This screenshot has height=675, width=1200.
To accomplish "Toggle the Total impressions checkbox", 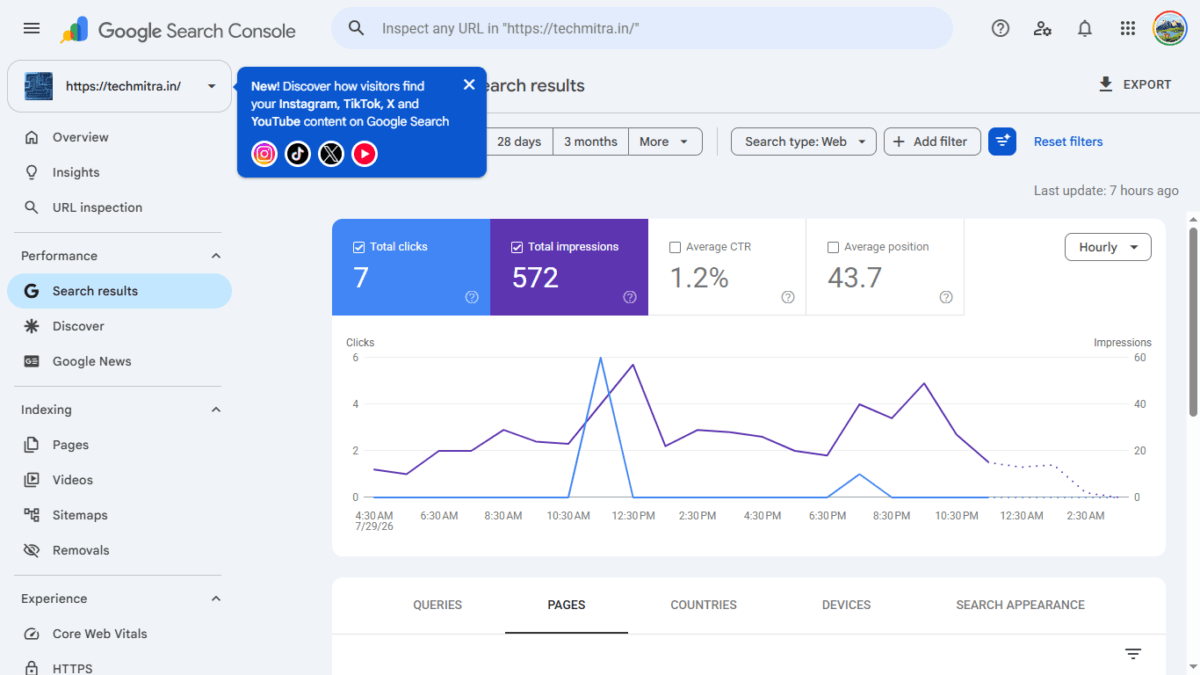I will pyautogui.click(x=517, y=247).
